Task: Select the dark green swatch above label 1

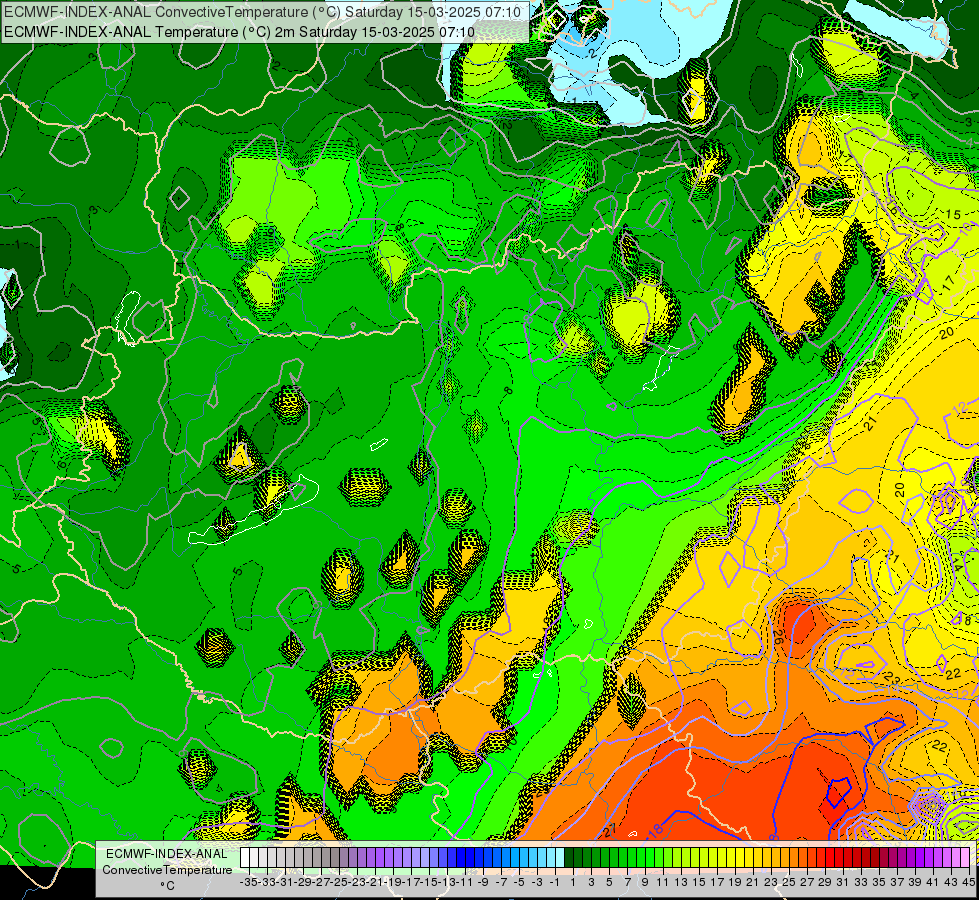Action: (x=569, y=857)
